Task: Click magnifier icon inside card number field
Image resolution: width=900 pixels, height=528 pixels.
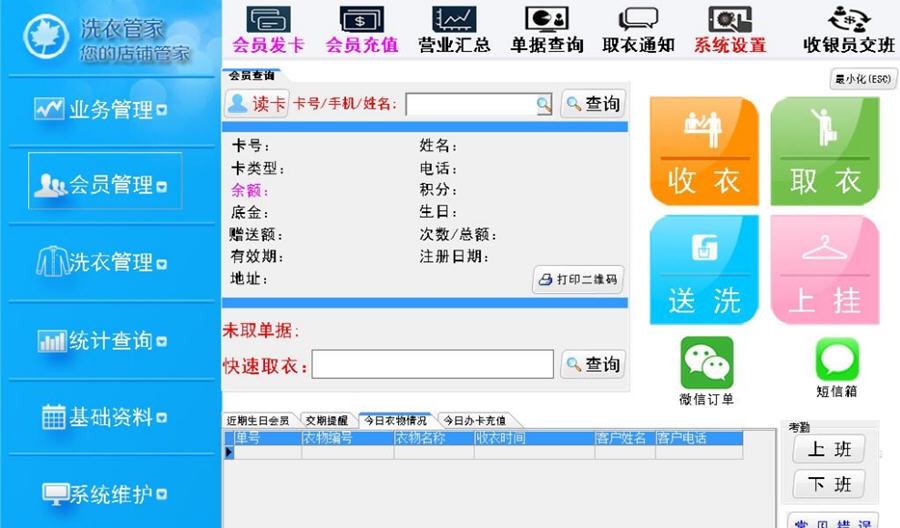Action: 543,104
